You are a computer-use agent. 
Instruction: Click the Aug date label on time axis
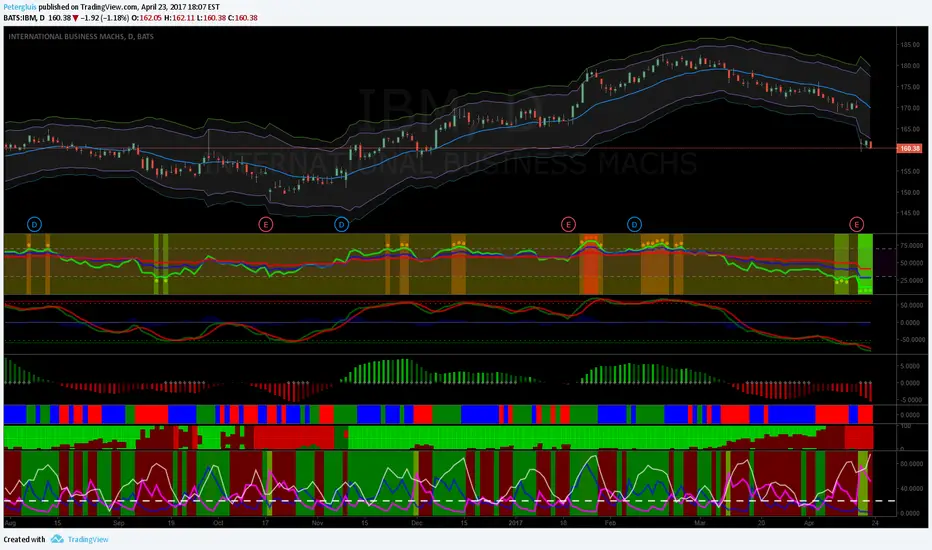[10, 523]
